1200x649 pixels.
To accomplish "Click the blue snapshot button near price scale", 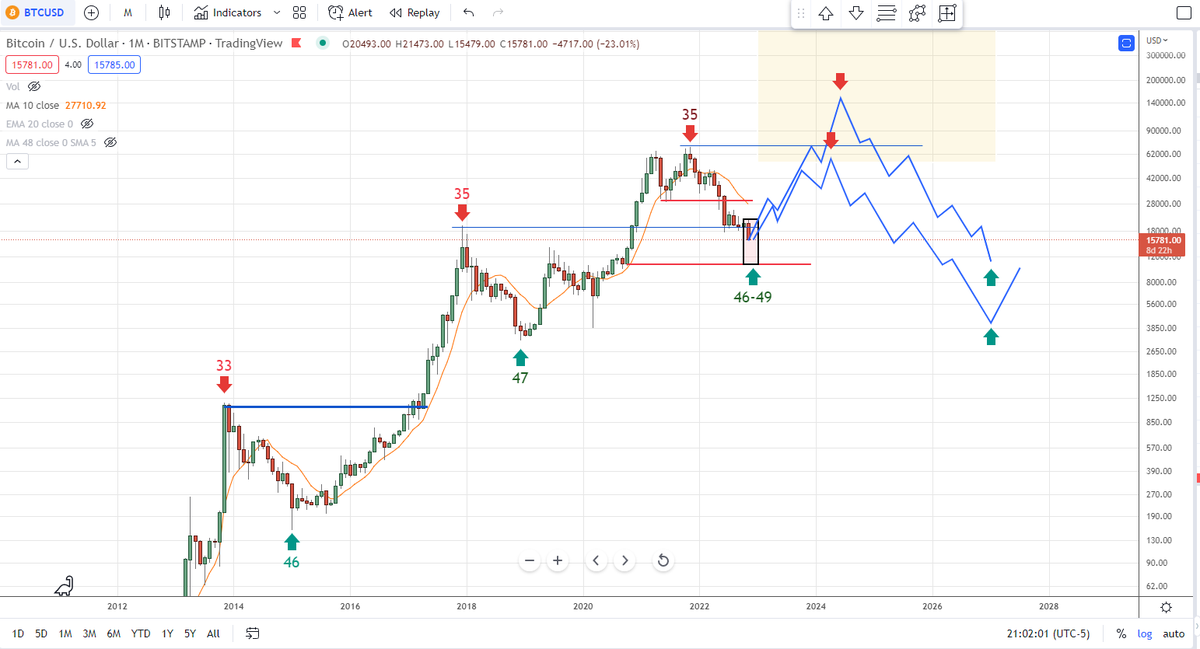I will click(1127, 43).
